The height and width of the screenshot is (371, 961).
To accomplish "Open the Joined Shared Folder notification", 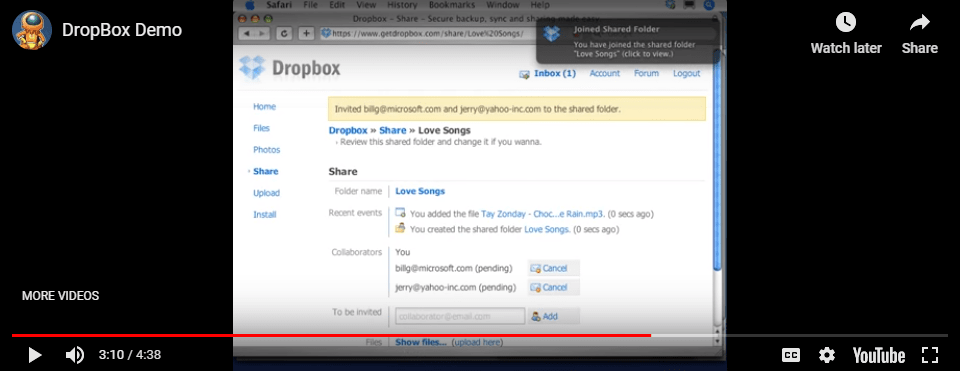I will pos(627,41).
